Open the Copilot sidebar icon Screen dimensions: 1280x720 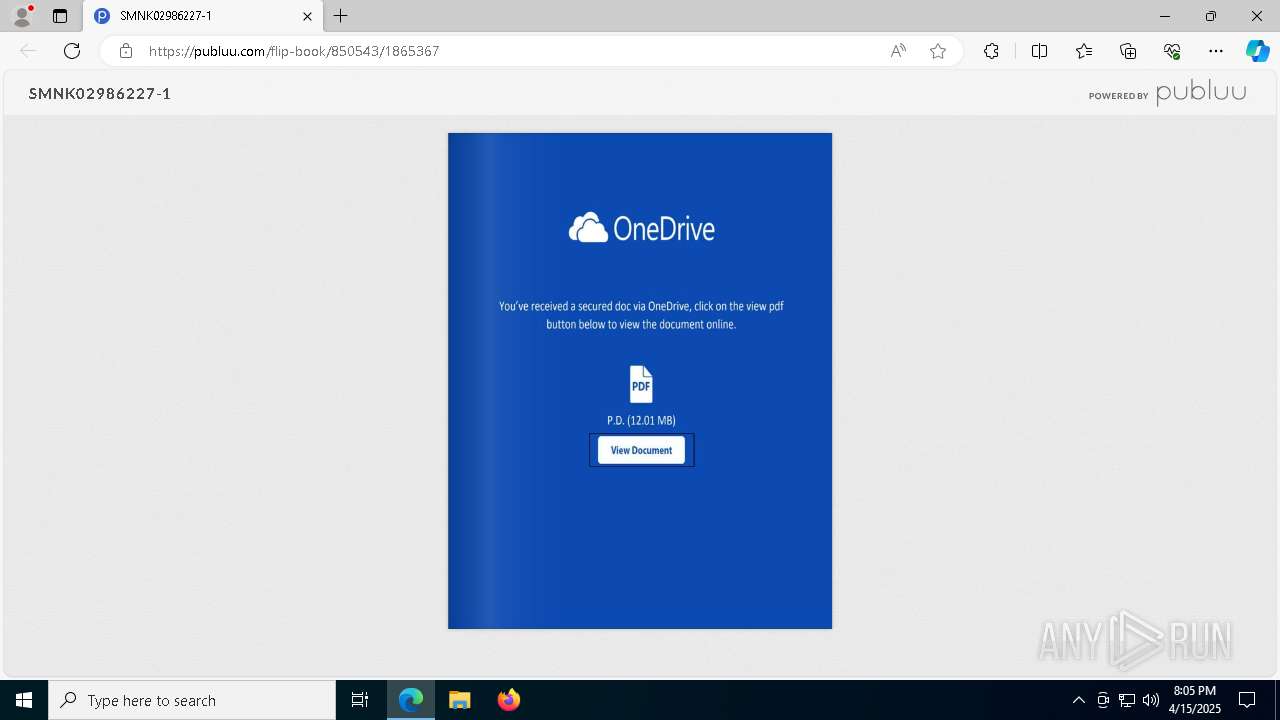click(1257, 51)
